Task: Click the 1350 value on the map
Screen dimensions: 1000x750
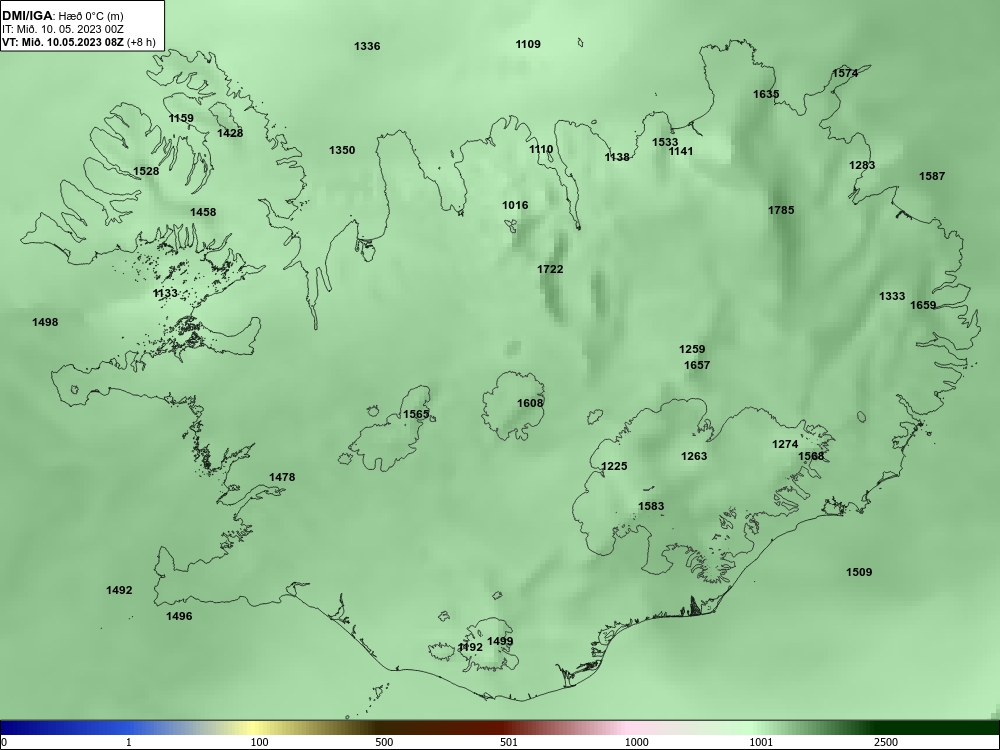Action: [x=342, y=151]
